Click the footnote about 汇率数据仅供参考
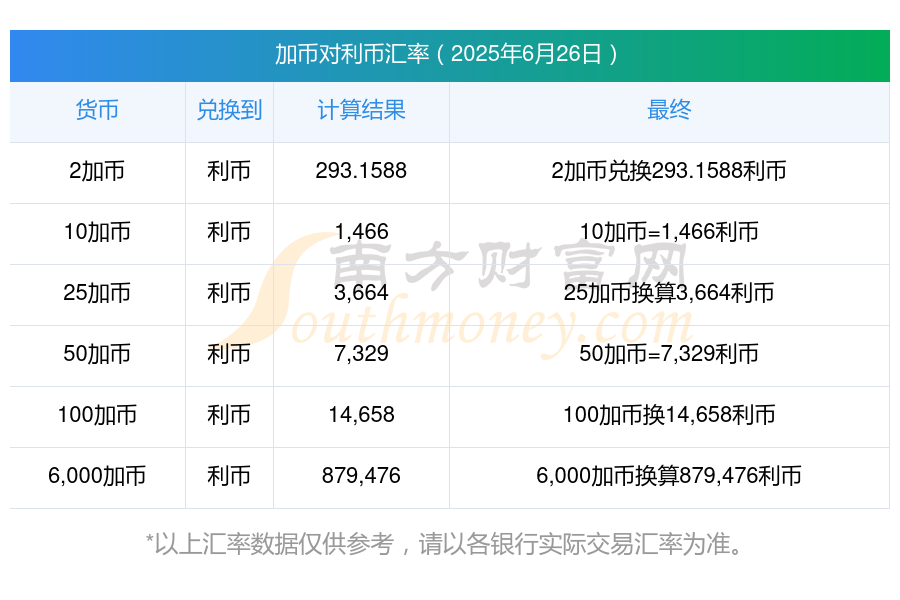This screenshot has height=600, width=900. click(x=446, y=544)
